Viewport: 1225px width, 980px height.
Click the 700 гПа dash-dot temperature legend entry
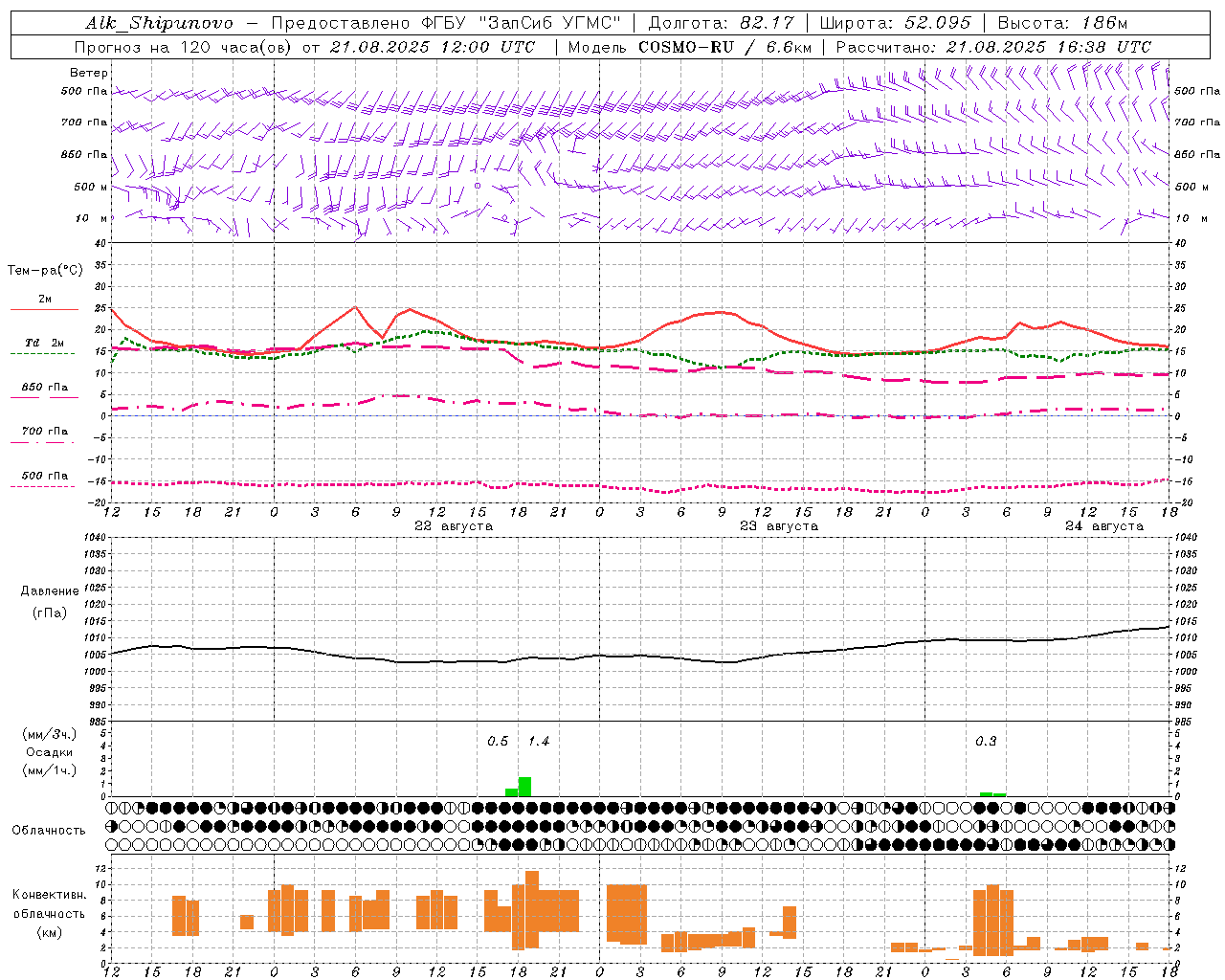44,432
